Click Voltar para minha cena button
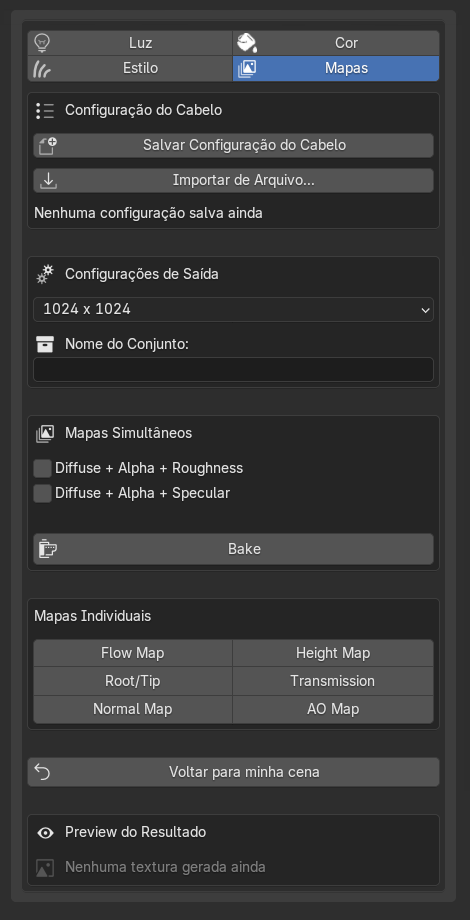Viewport: 470px width, 920px height. tap(234, 772)
